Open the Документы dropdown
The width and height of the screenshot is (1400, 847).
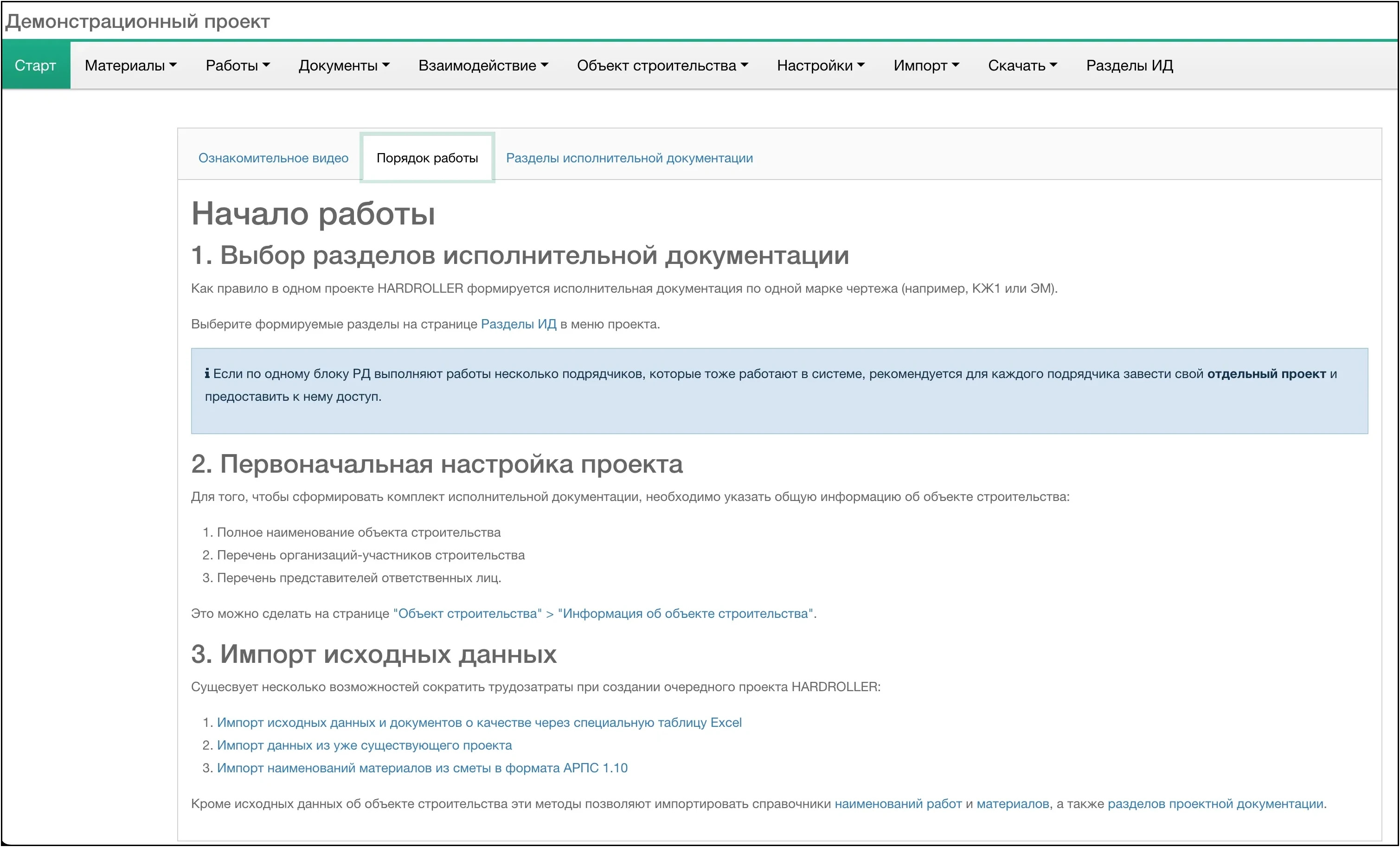343,65
